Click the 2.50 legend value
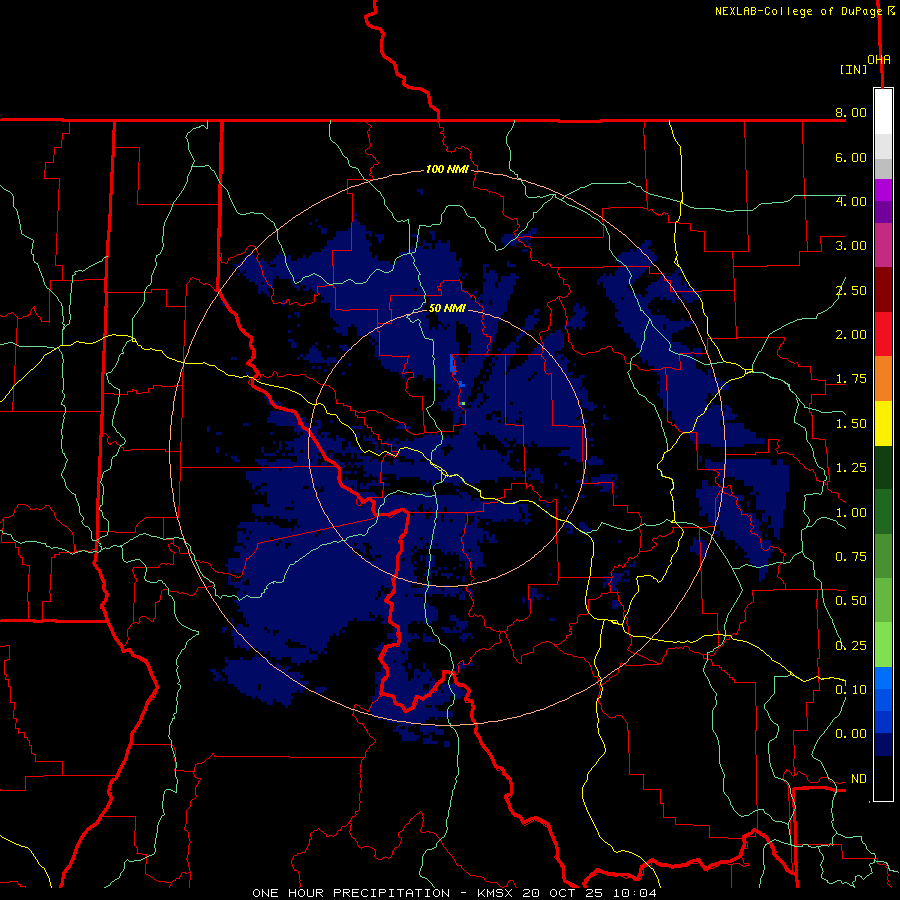The width and height of the screenshot is (900, 900). 851,290
